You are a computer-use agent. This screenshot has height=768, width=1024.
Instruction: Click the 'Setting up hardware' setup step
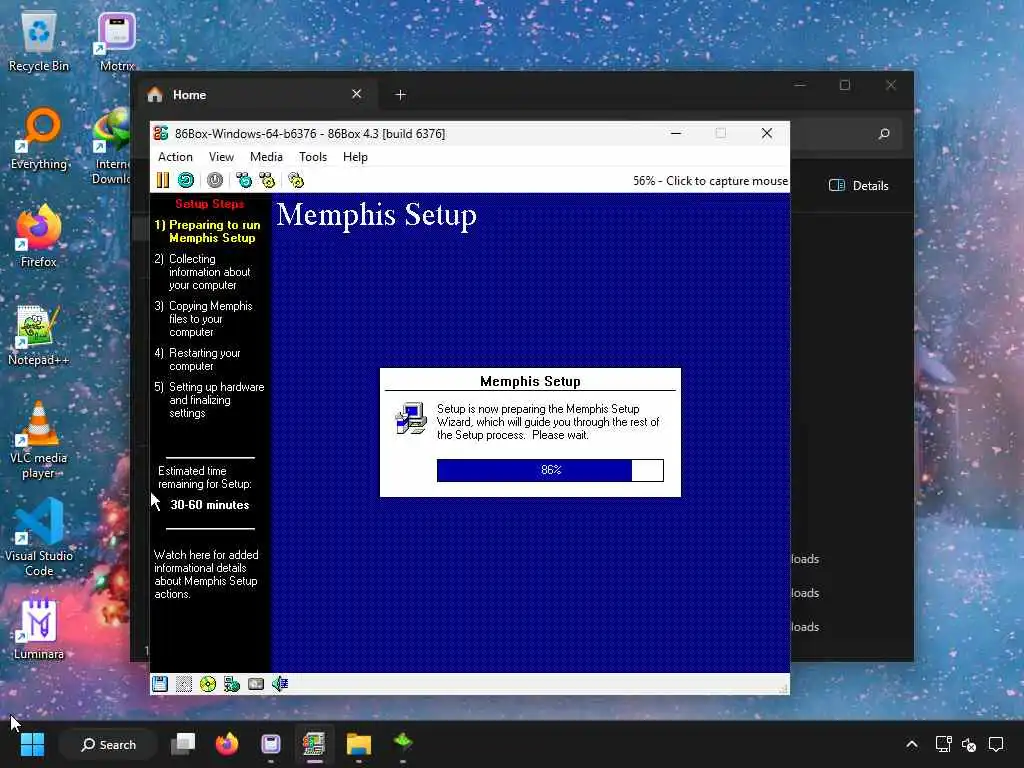point(209,400)
